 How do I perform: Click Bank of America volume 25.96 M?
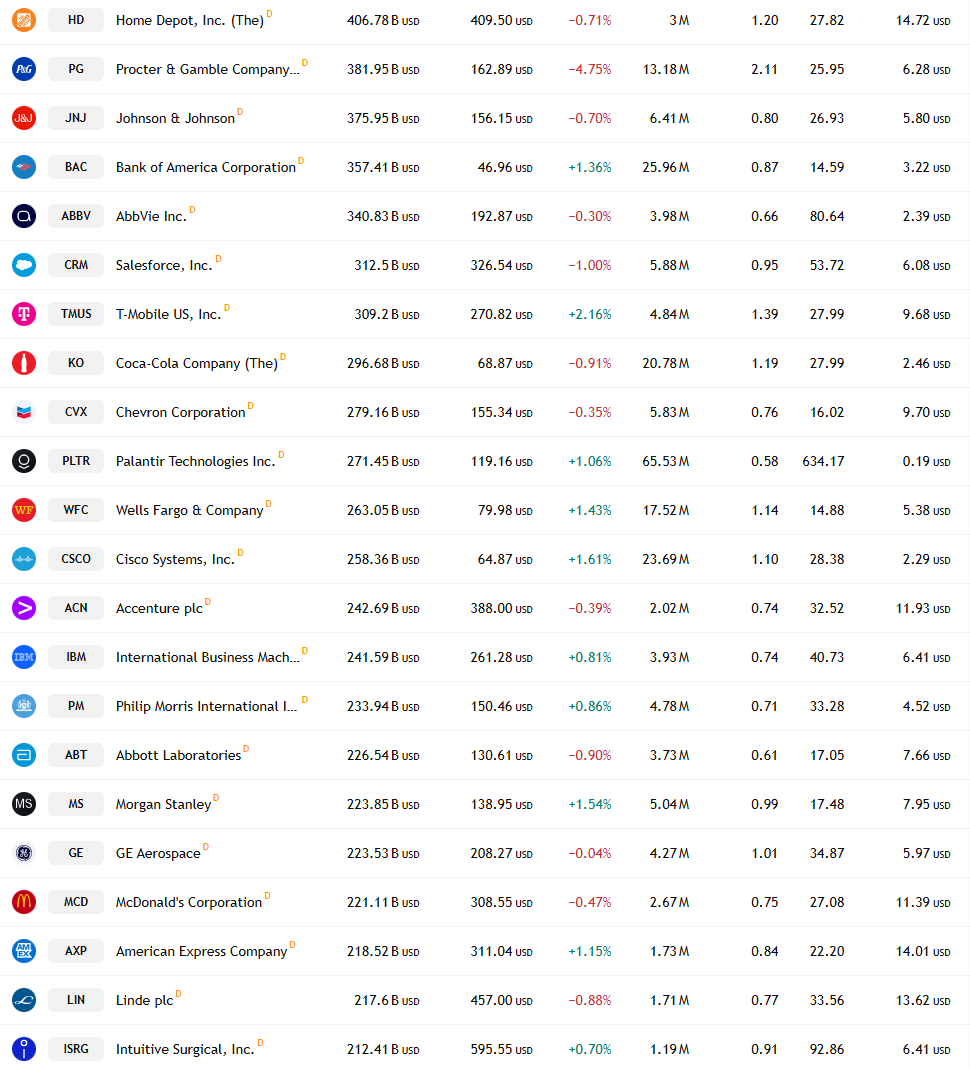point(666,168)
